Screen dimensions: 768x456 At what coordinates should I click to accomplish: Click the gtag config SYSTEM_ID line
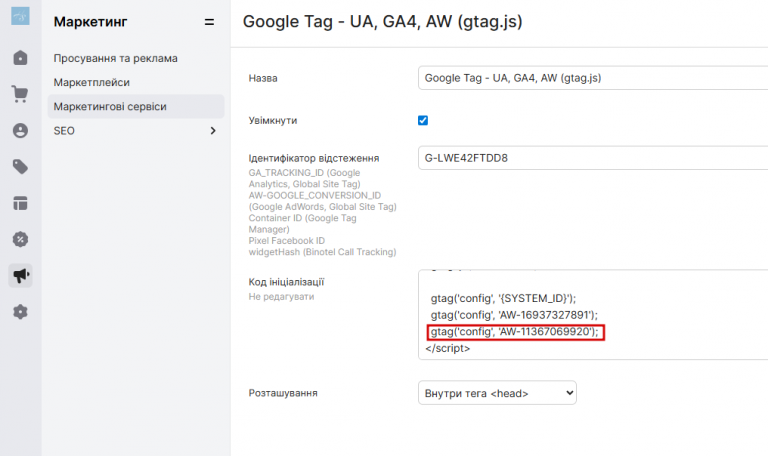pyautogui.click(x=504, y=298)
